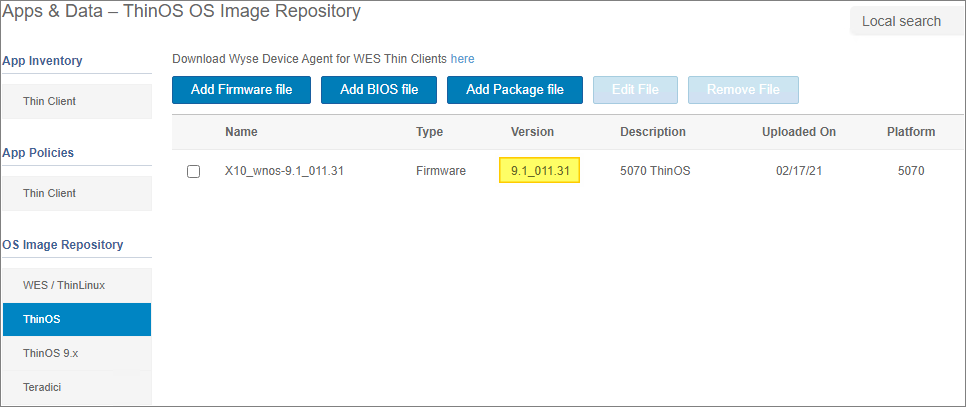This screenshot has width=966, height=407.
Task: Sort by Uploaded On column header
Action: coord(798,132)
